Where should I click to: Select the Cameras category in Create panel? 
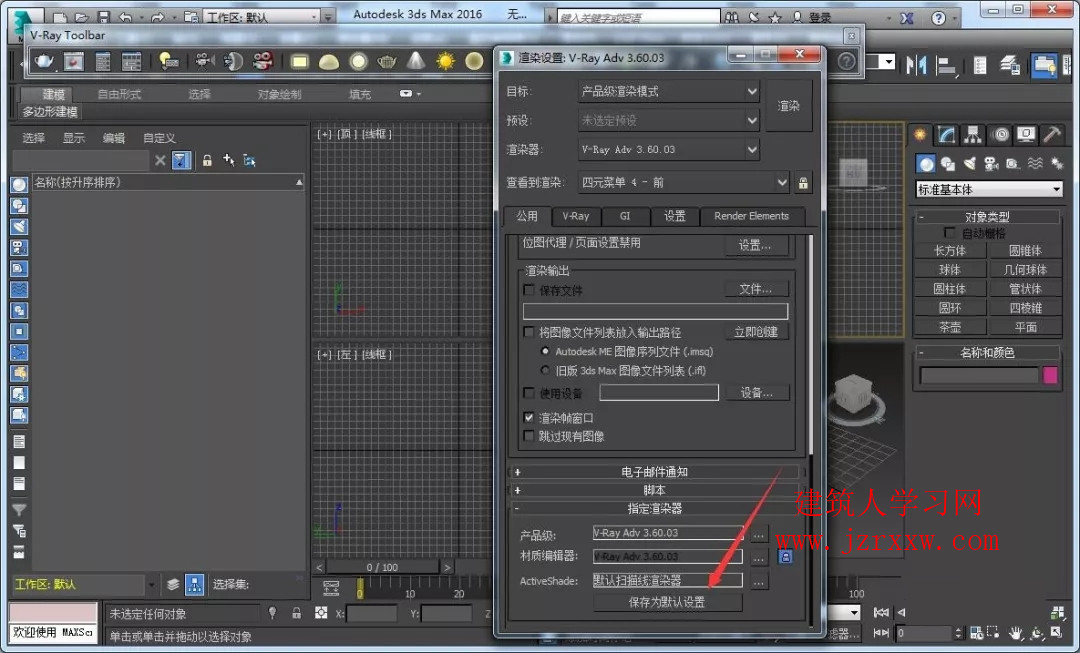click(x=991, y=163)
